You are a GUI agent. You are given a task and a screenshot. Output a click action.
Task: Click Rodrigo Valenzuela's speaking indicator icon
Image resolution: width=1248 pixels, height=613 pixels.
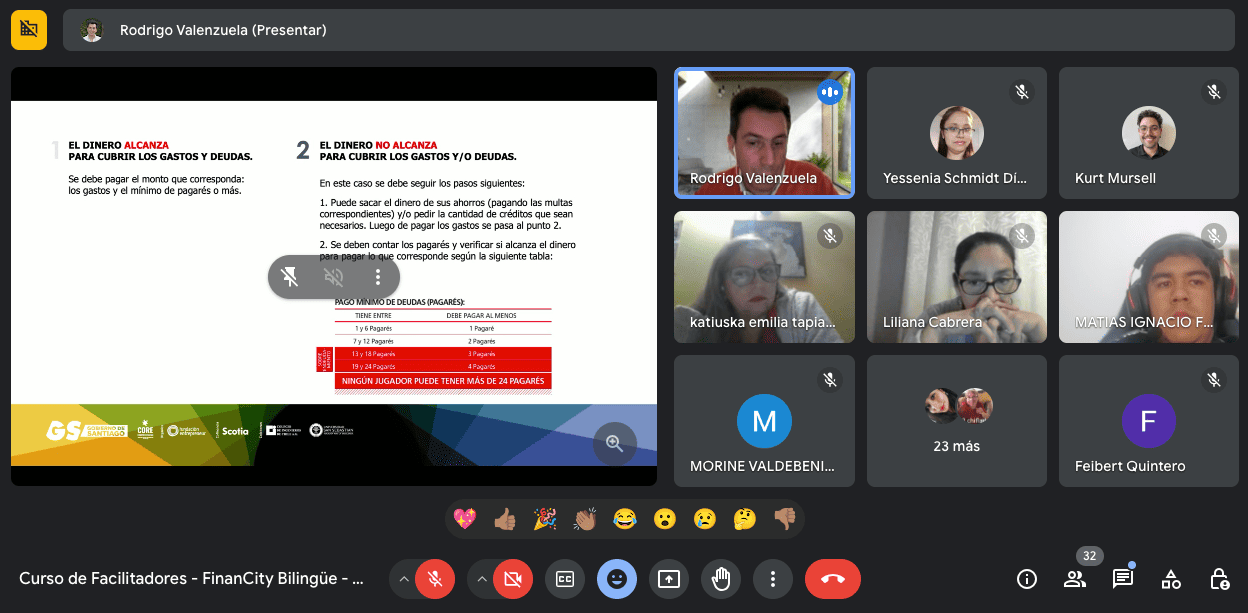click(x=829, y=92)
